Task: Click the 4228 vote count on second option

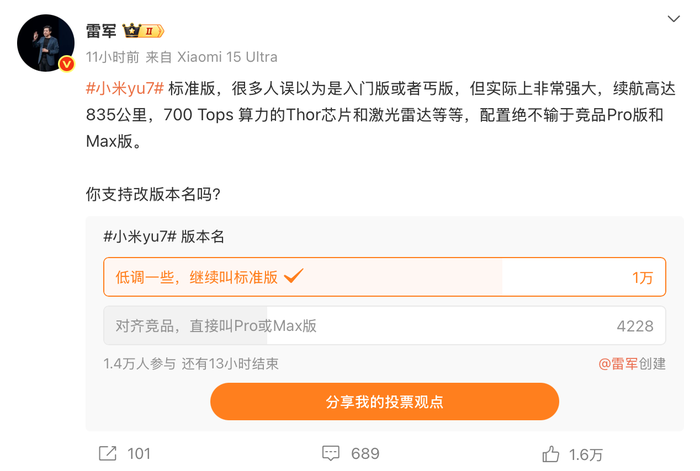Action: pyautogui.click(x=635, y=326)
